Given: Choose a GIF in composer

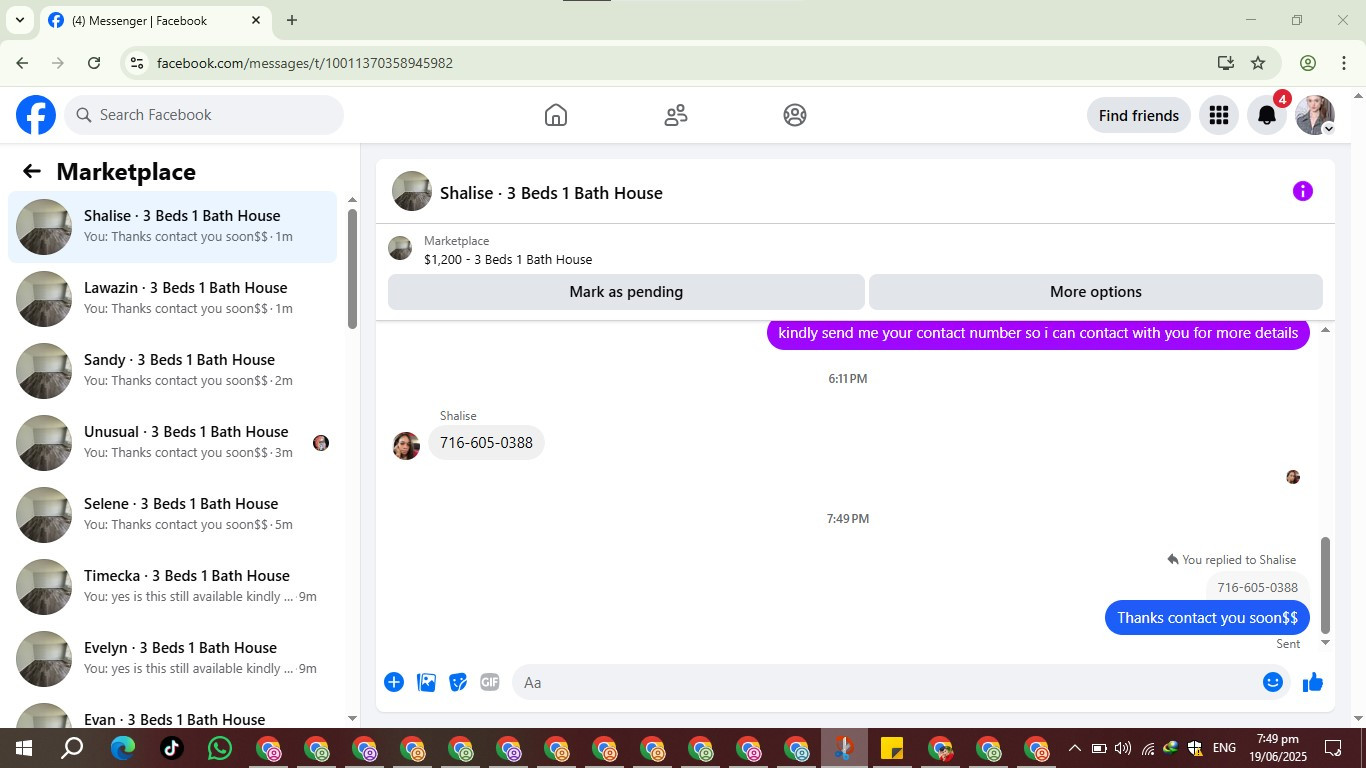Looking at the screenshot, I should 489,682.
